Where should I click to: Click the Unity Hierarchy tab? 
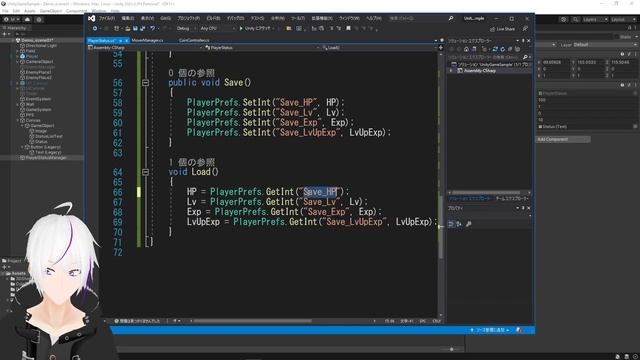[x=15, y=28]
